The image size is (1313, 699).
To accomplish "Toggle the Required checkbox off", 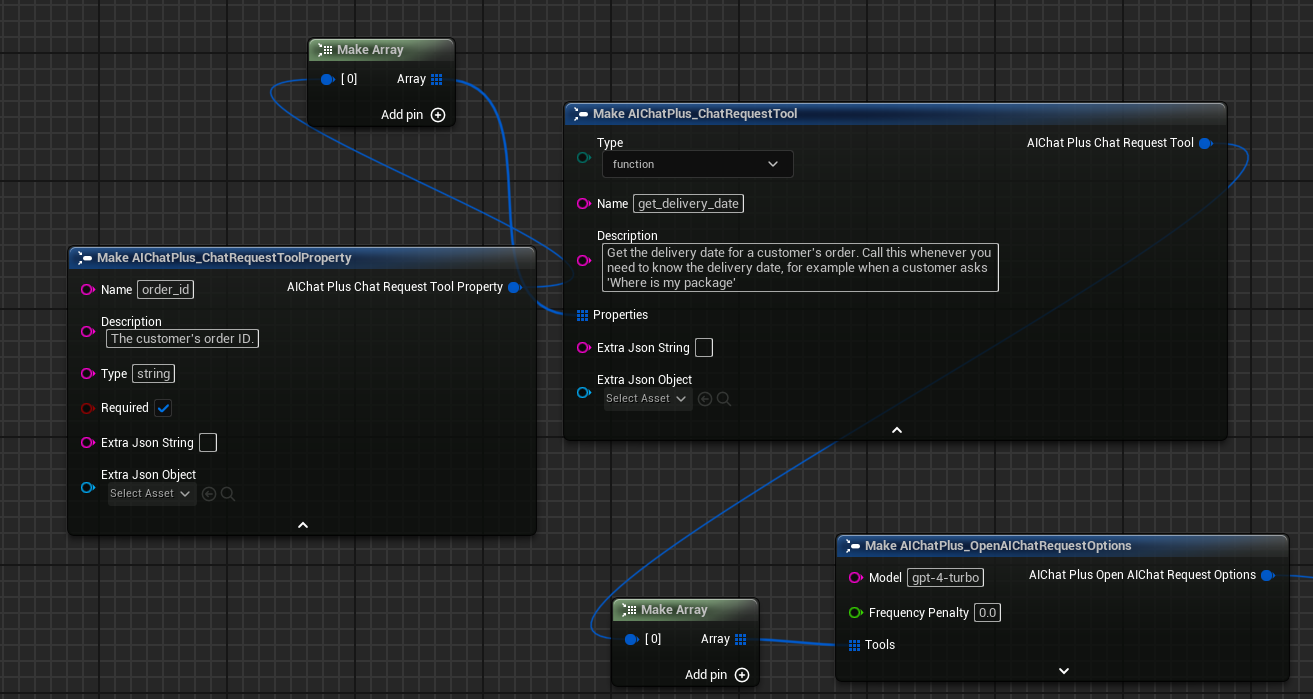I will pos(163,408).
